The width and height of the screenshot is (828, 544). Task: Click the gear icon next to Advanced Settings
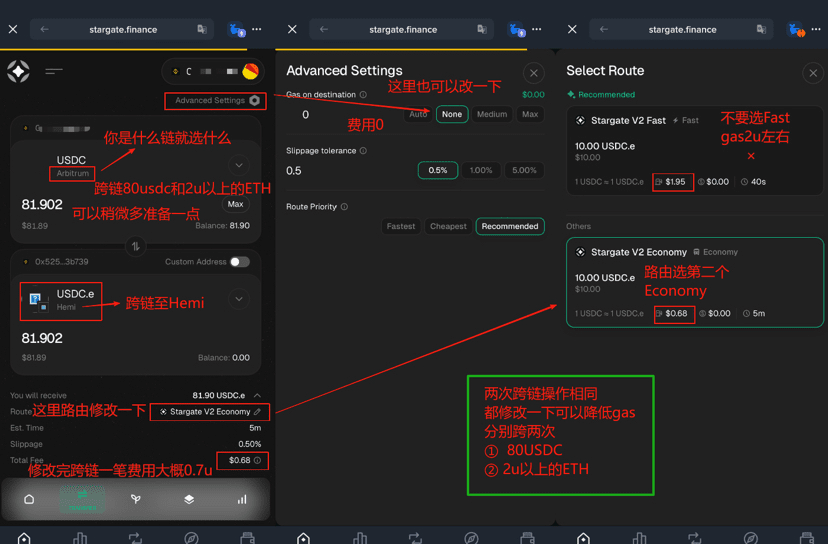coord(255,100)
